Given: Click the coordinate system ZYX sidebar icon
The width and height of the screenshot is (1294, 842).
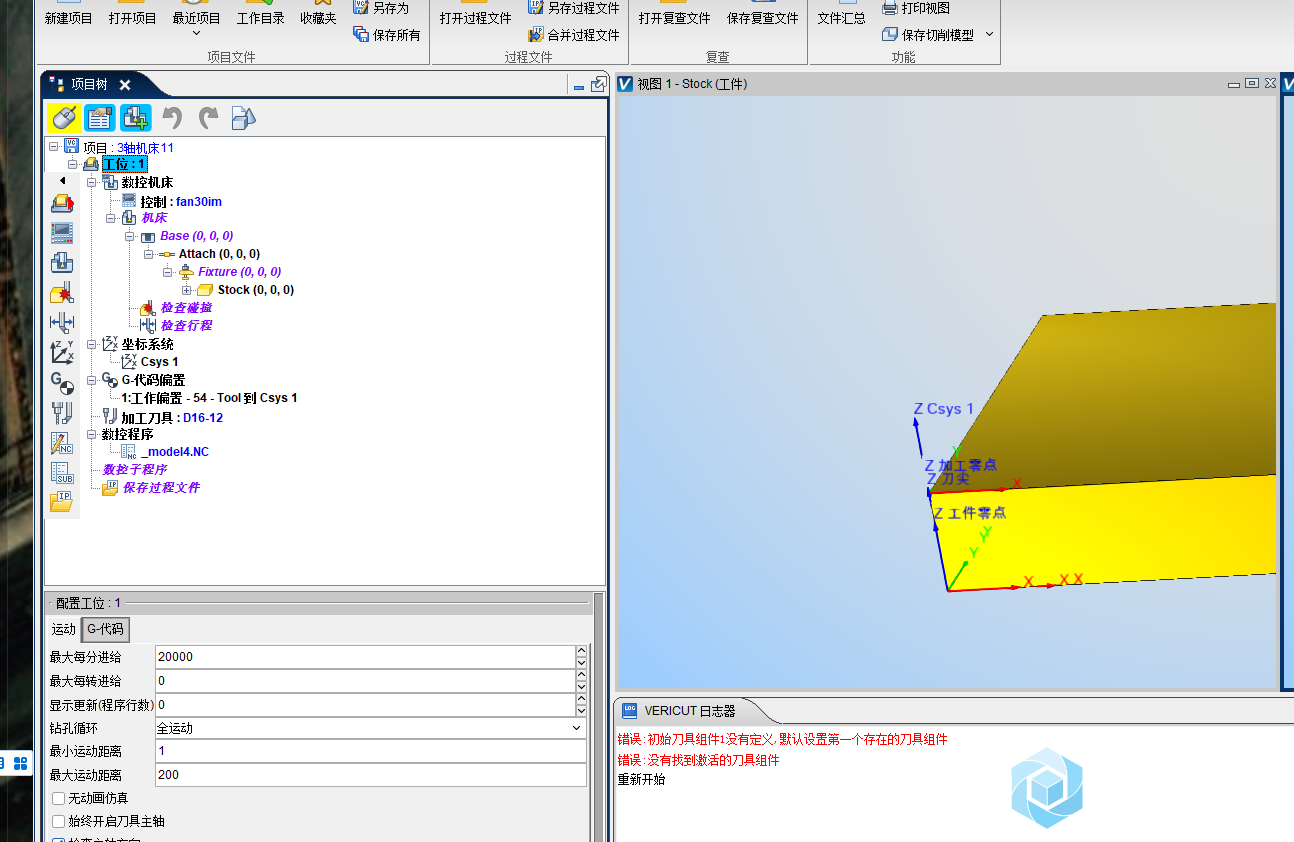Looking at the screenshot, I should click(62, 352).
